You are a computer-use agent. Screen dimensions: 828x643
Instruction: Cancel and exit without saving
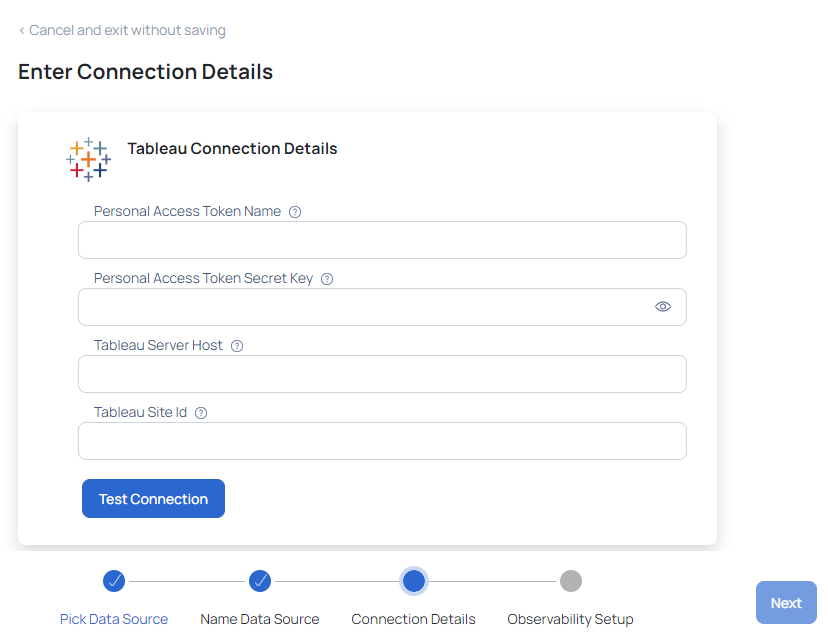pyautogui.click(x=127, y=31)
